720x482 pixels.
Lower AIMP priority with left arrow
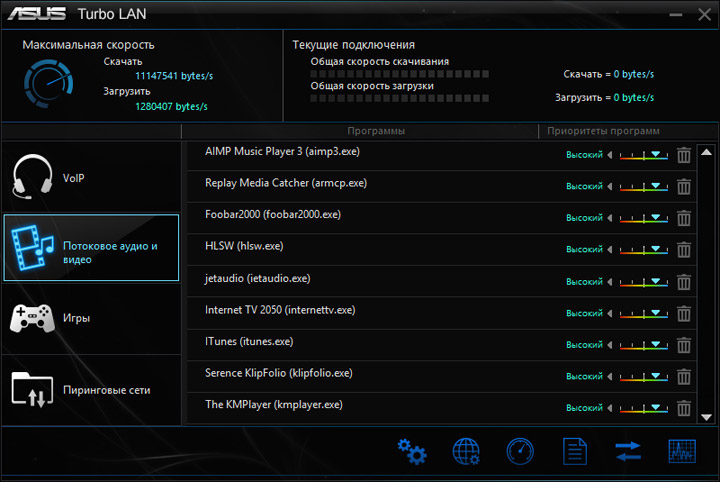pyautogui.click(x=610, y=155)
